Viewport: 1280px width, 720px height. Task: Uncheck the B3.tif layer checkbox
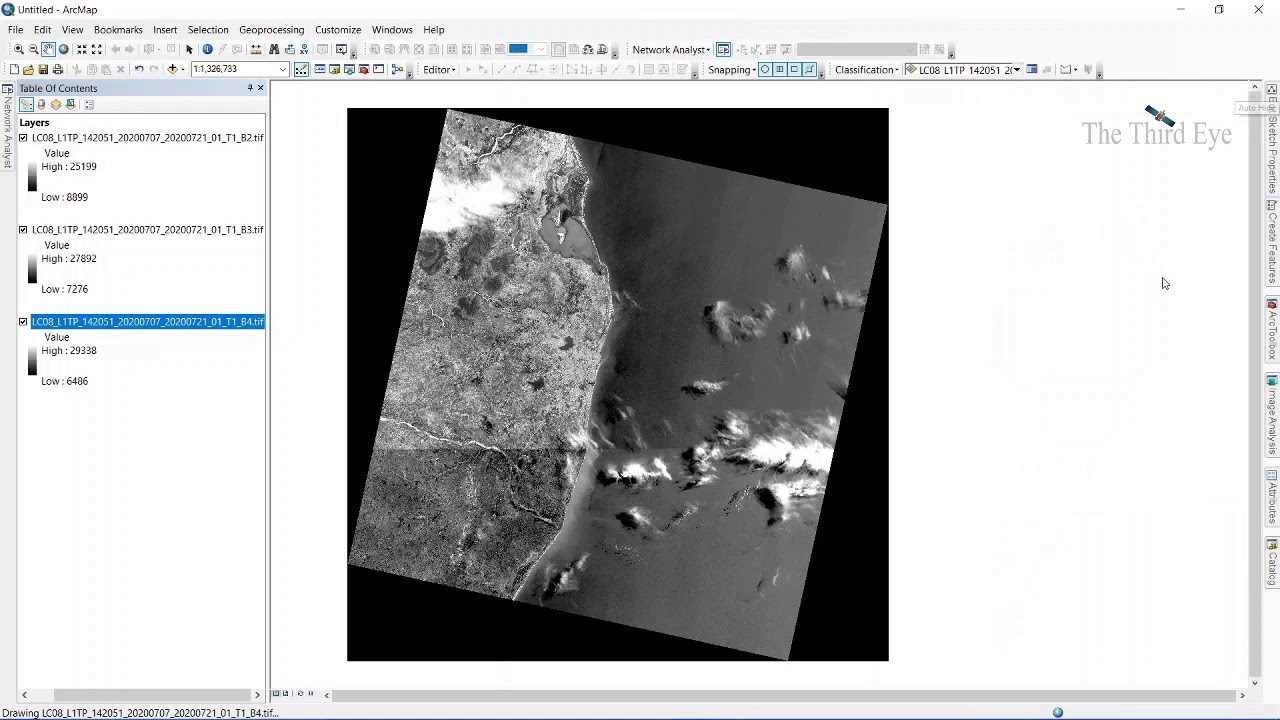[x=23, y=230]
